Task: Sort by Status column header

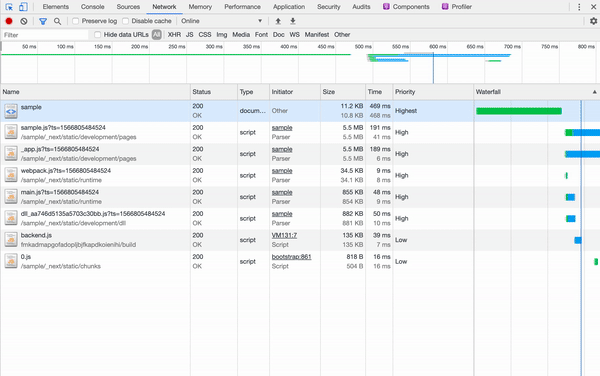Action: point(214,92)
